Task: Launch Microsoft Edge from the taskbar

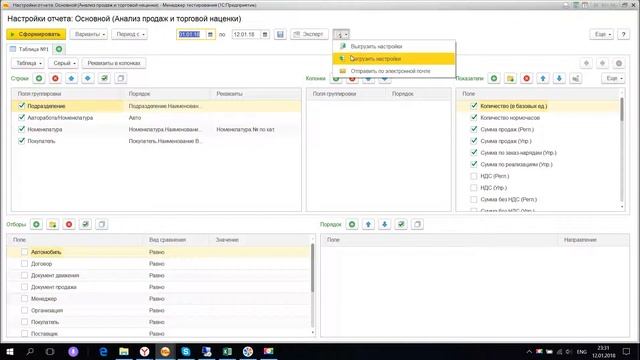Action: pyautogui.click(x=103, y=351)
